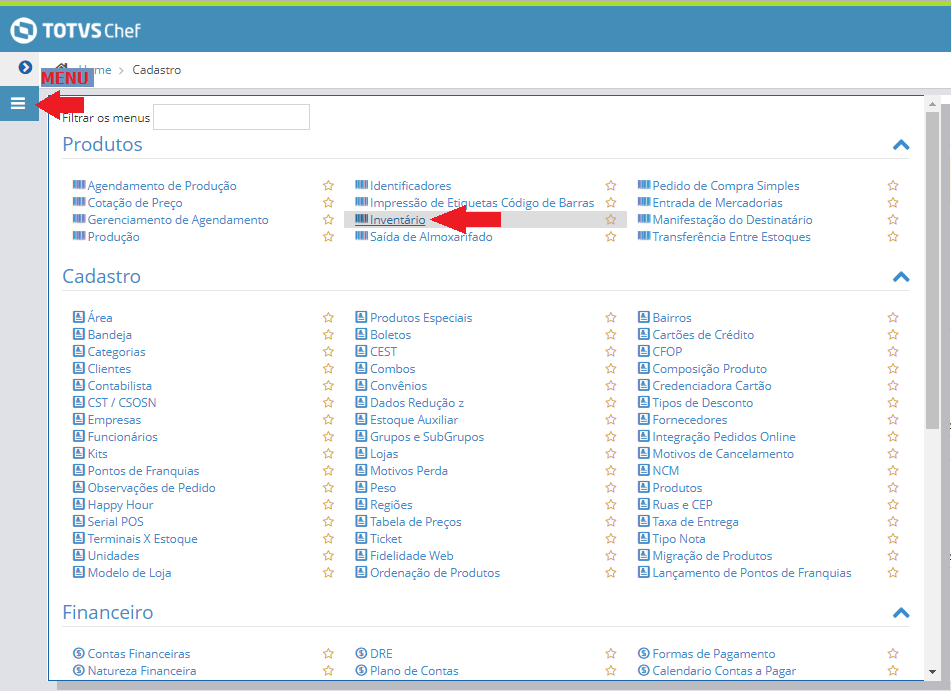This screenshot has height=691, width=951.
Task: Click the blue arrow expand sidebar icon
Action: point(25,67)
